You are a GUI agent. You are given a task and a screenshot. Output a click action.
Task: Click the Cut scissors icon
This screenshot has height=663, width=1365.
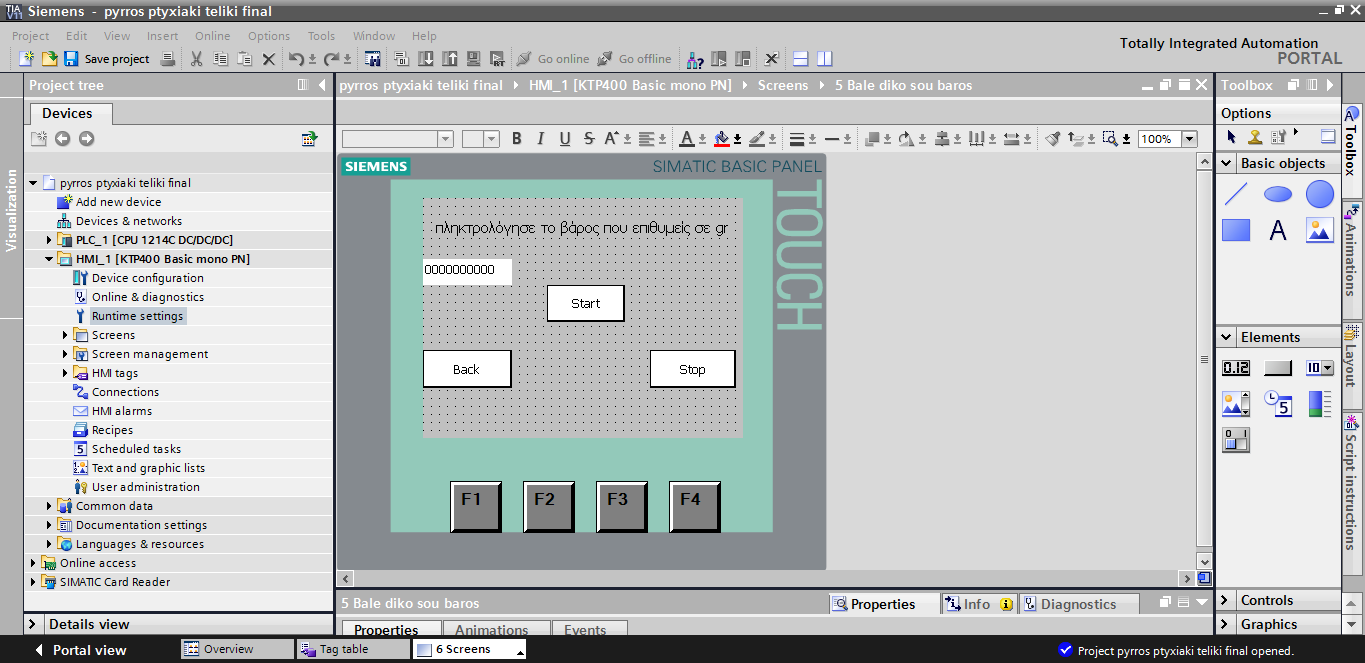(x=197, y=59)
